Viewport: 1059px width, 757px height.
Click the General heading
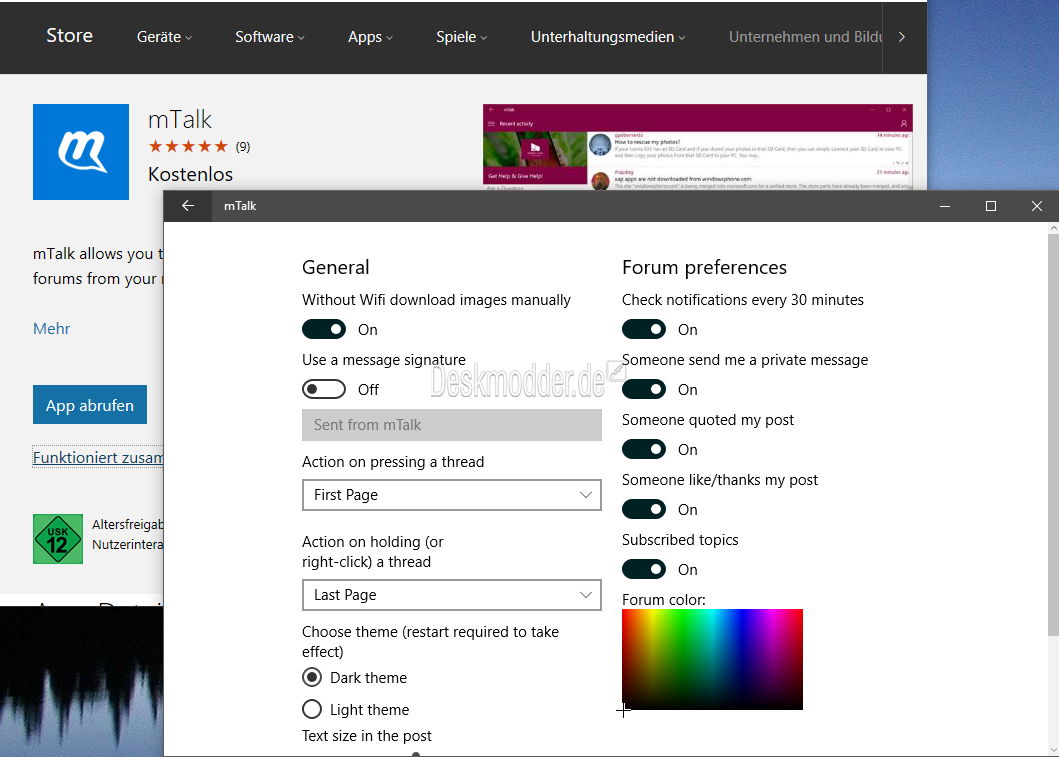pyautogui.click(x=336, y=267)
